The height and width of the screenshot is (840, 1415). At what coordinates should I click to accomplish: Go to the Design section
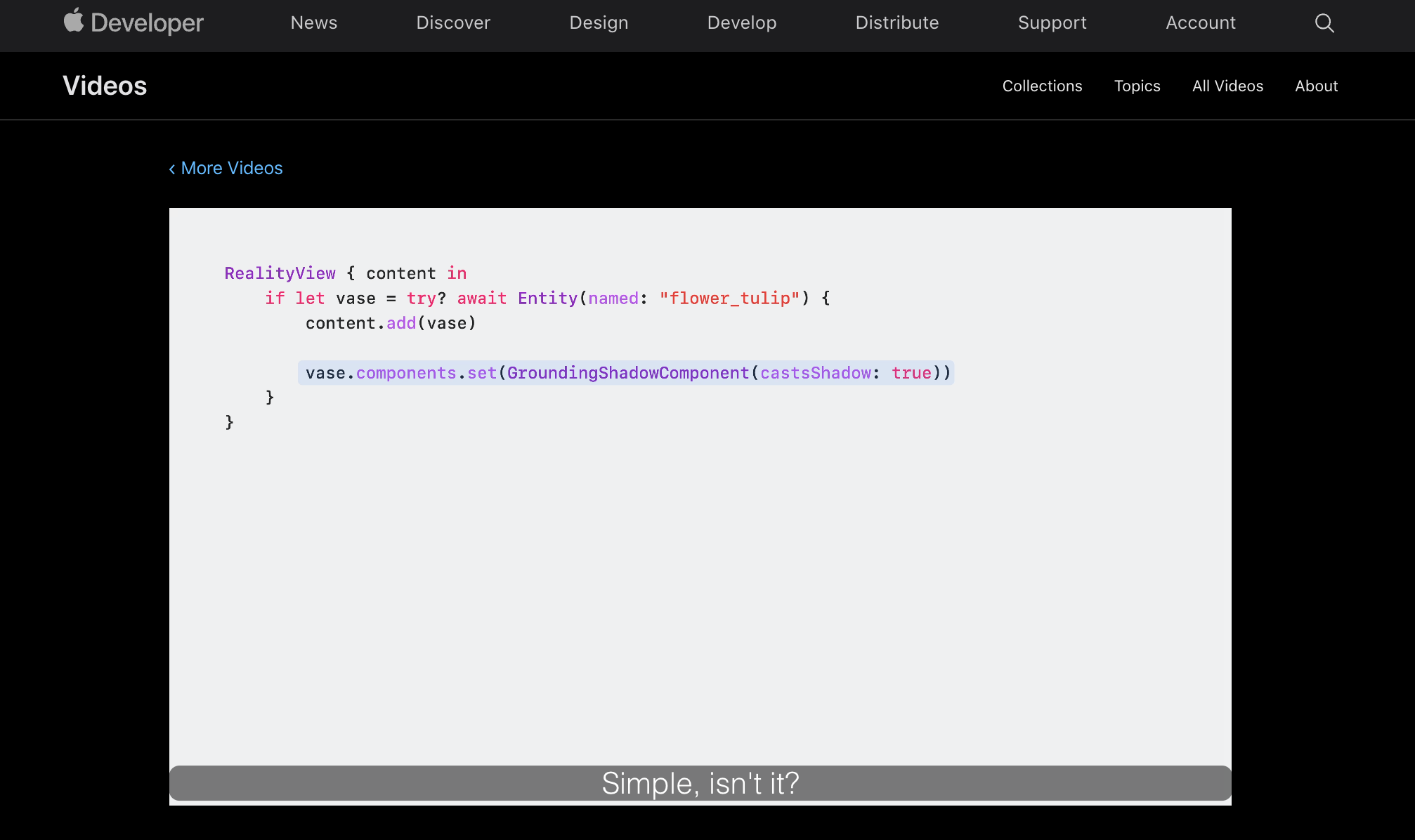pyautogui.click(x=599, y=23)
